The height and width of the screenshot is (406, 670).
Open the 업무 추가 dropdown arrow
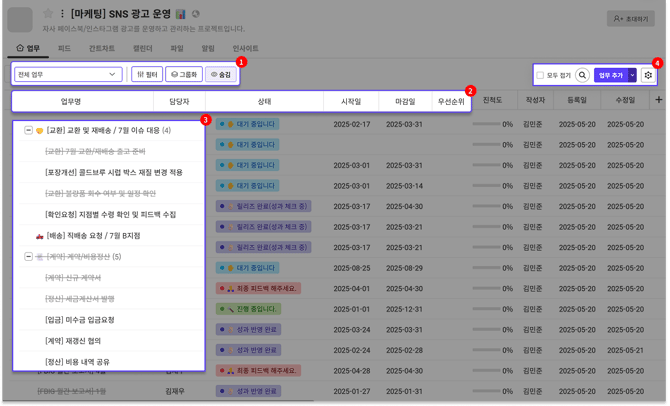coord(632,75)
